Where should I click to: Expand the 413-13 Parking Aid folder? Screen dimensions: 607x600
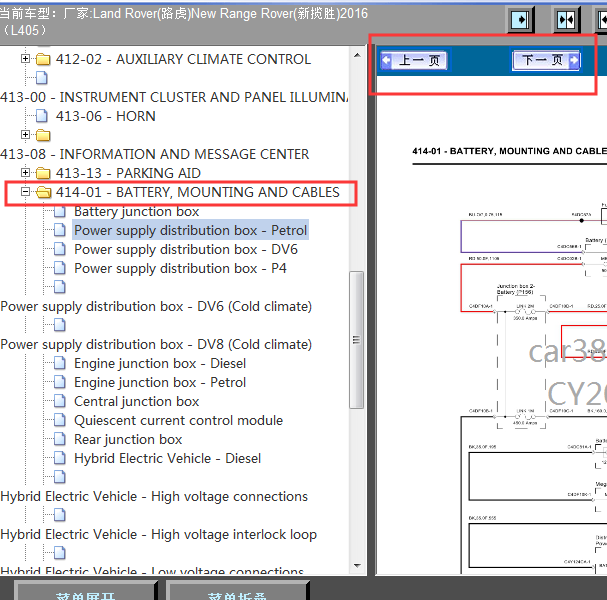click(25, 172)
